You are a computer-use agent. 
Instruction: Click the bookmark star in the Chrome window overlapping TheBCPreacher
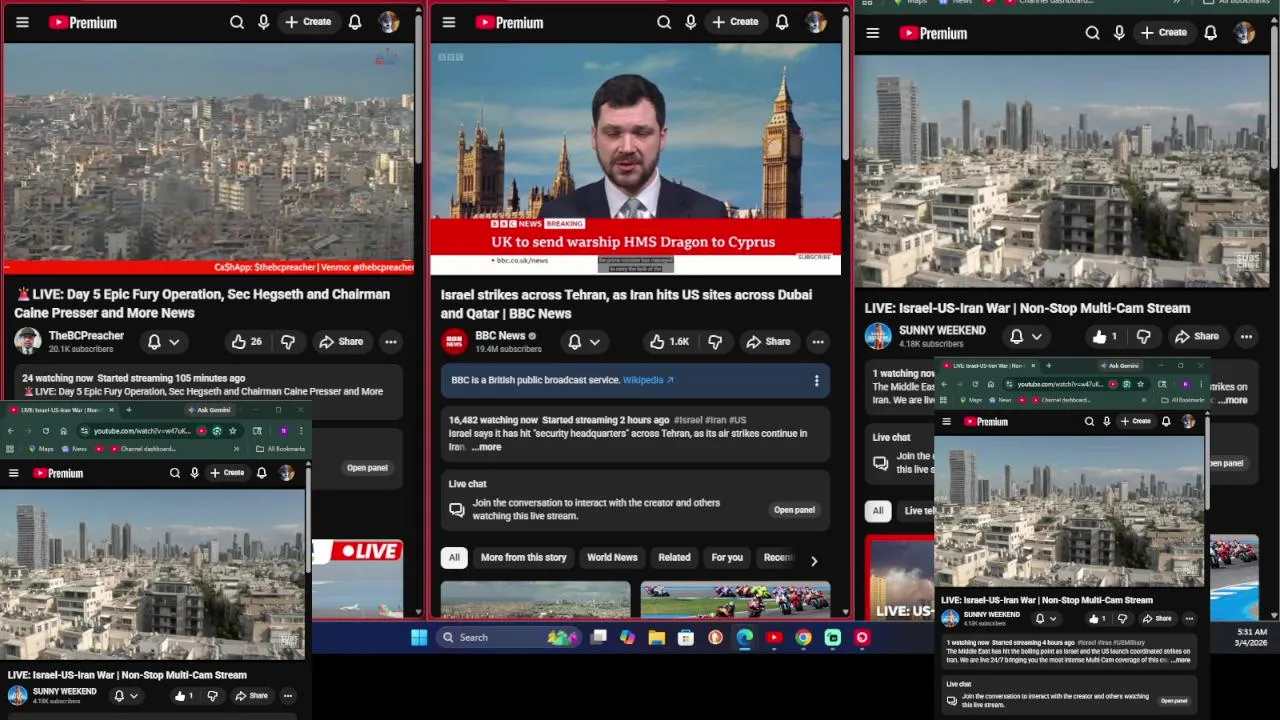tap(232, 431)
